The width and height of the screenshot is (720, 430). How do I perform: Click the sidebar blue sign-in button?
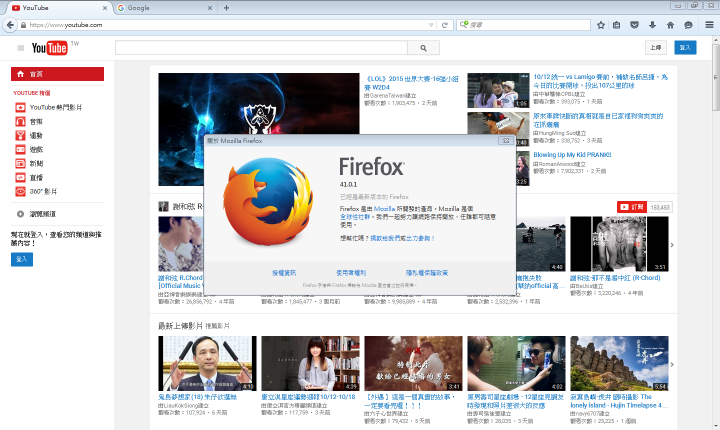22,260
